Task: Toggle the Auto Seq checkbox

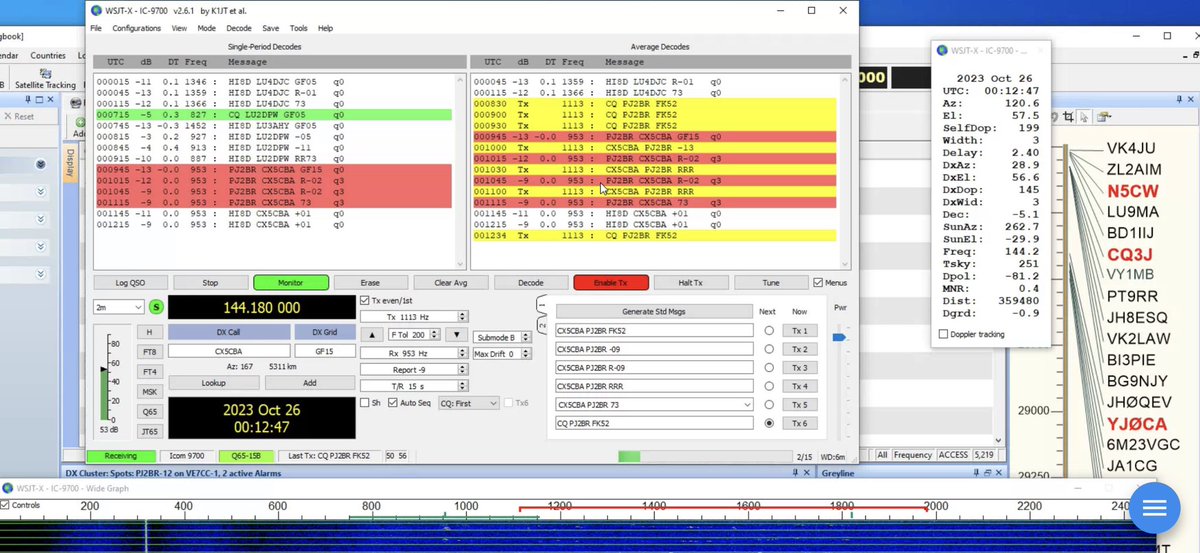Action: click(x=392, y=403)
